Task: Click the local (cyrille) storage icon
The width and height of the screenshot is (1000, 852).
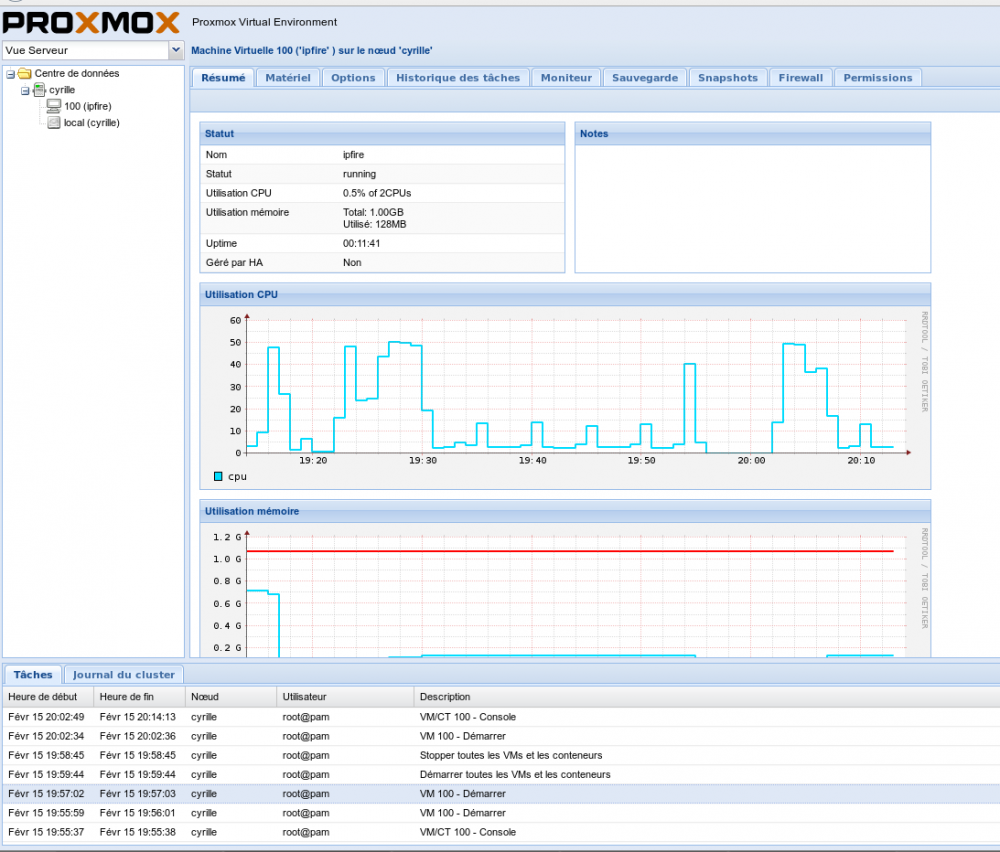Action: click(x=55, y=122)
